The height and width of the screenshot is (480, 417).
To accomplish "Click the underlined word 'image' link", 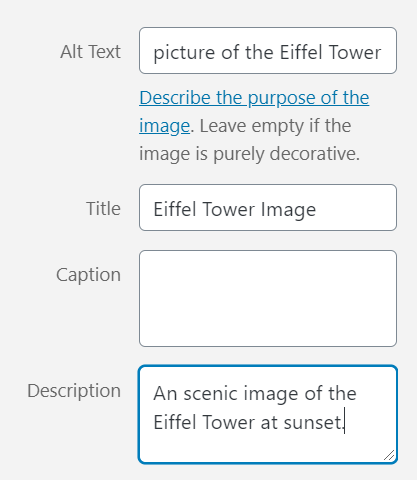I will [x=164, y=126].
